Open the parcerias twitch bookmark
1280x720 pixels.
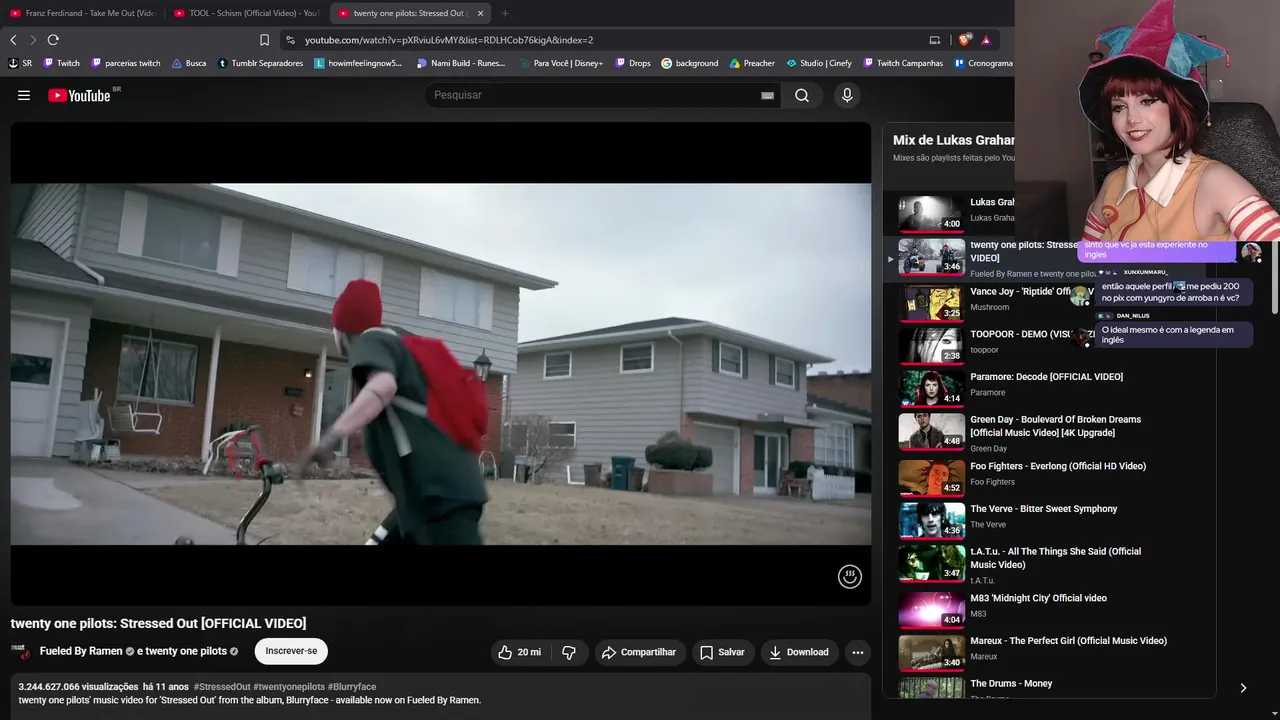click(x=126, y=63)
